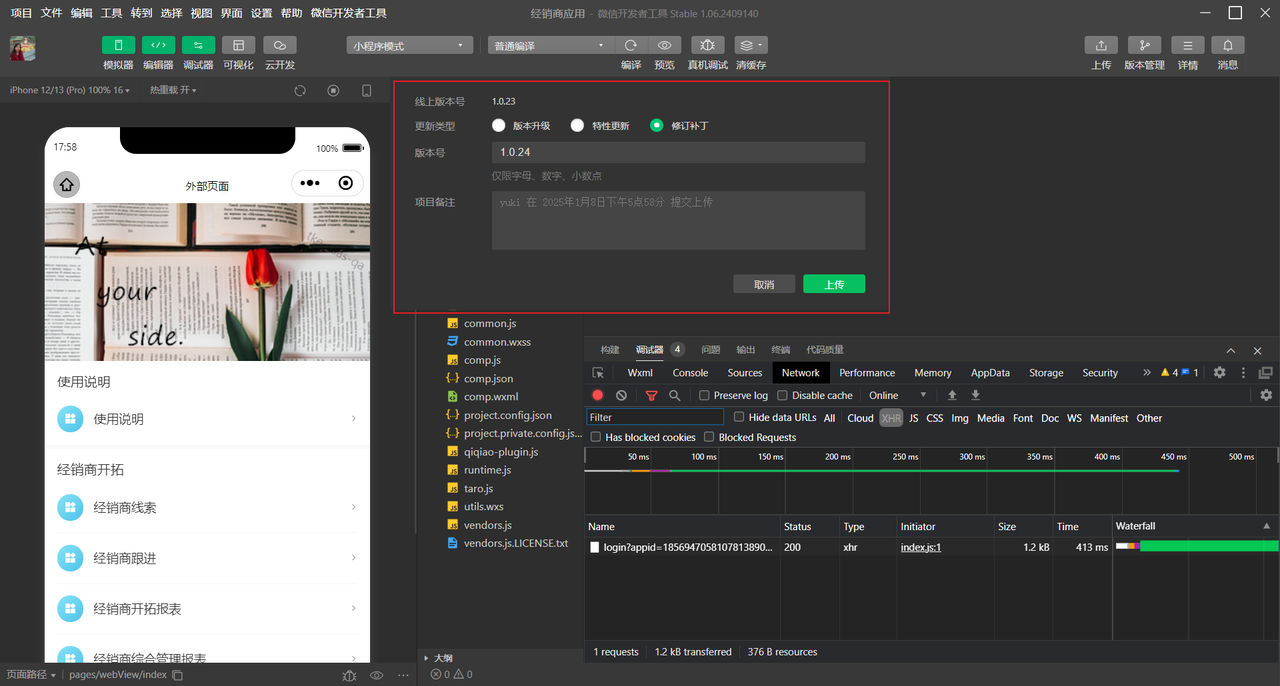Screen dimensions: 1280x686
Task: Enable Preserve log checkbox
Action: [x=704, y=396]
